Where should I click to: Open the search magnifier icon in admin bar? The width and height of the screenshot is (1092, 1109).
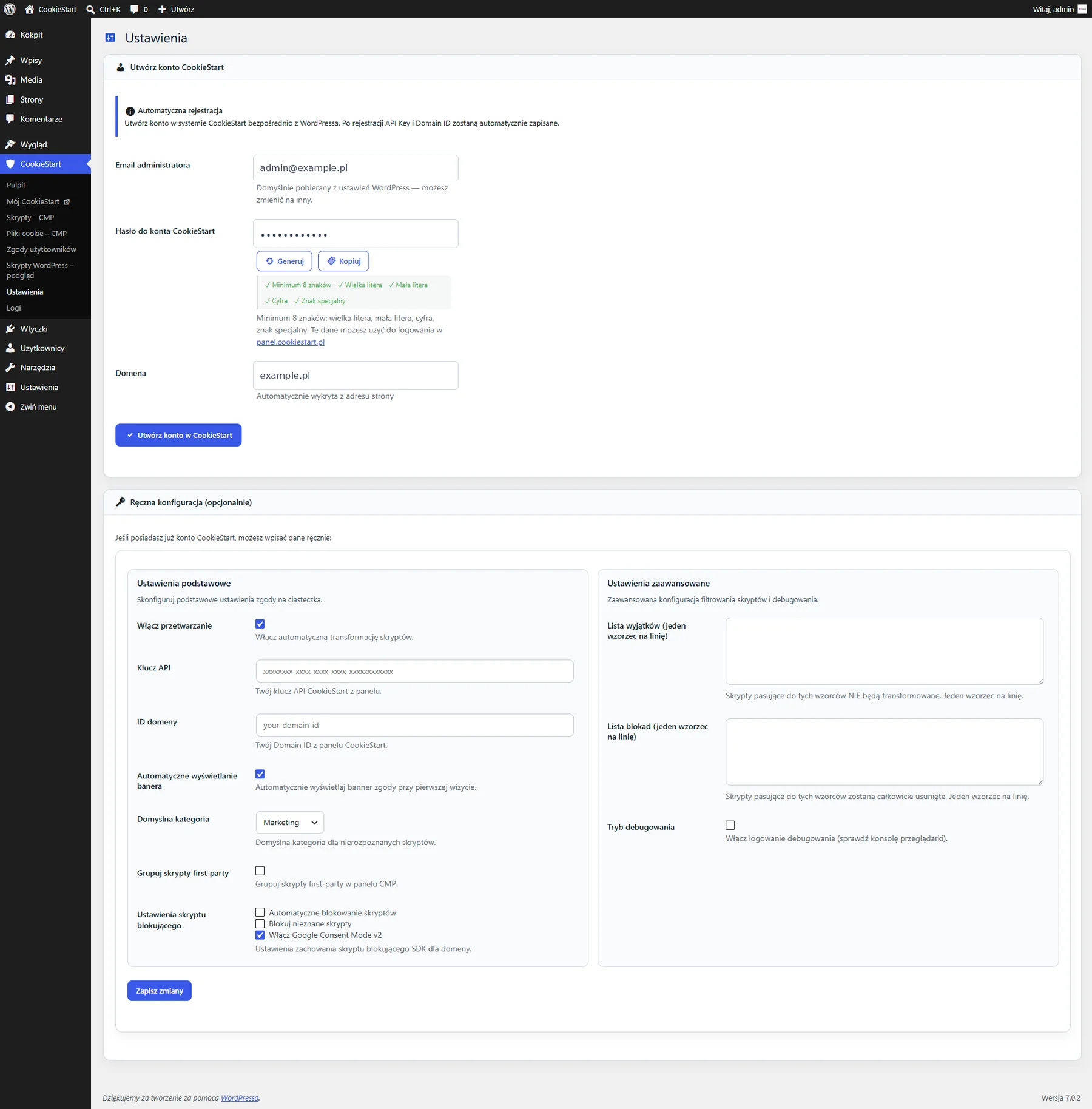point(90,9)
